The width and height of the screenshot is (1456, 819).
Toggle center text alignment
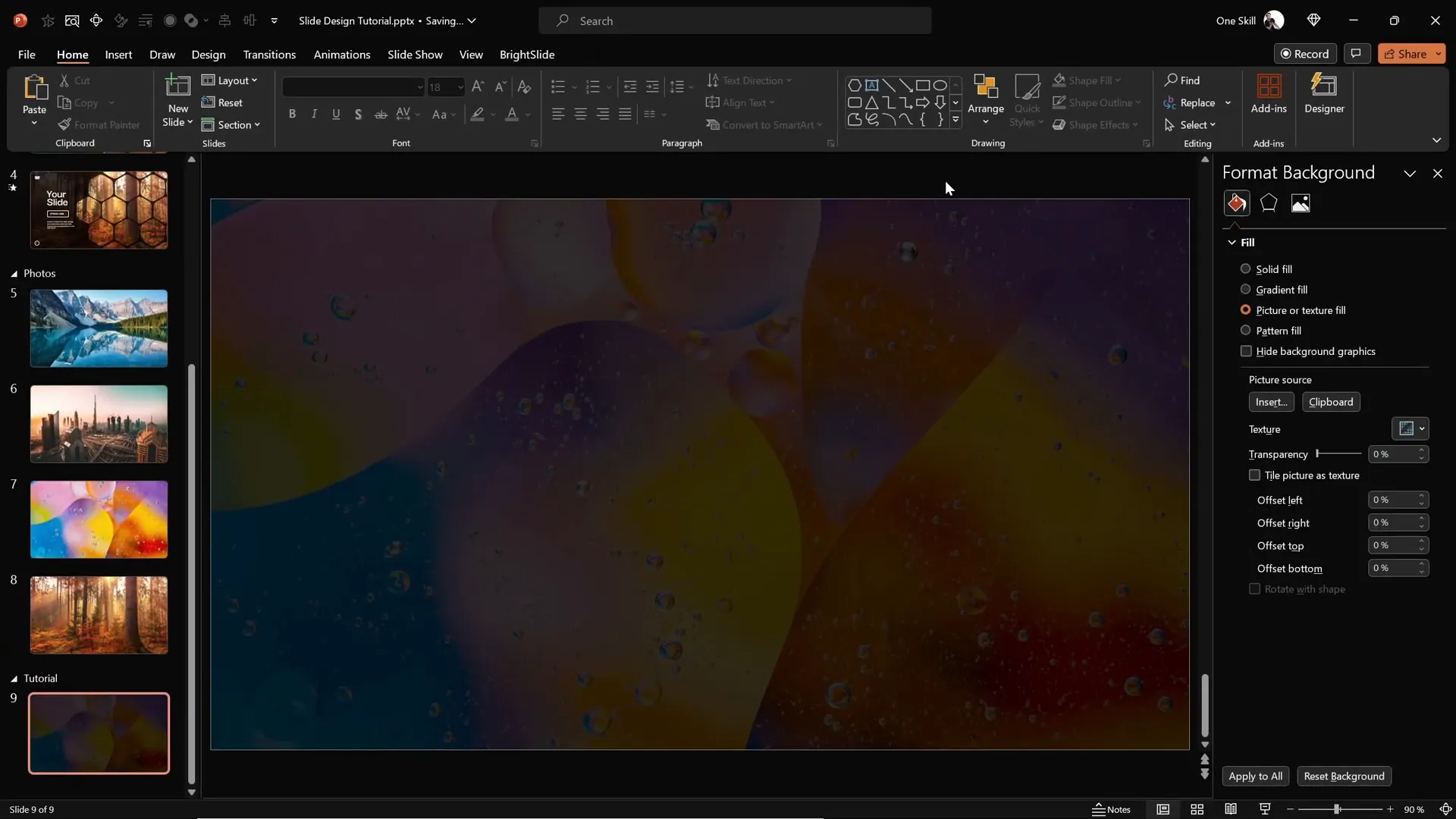coord(581,114)
